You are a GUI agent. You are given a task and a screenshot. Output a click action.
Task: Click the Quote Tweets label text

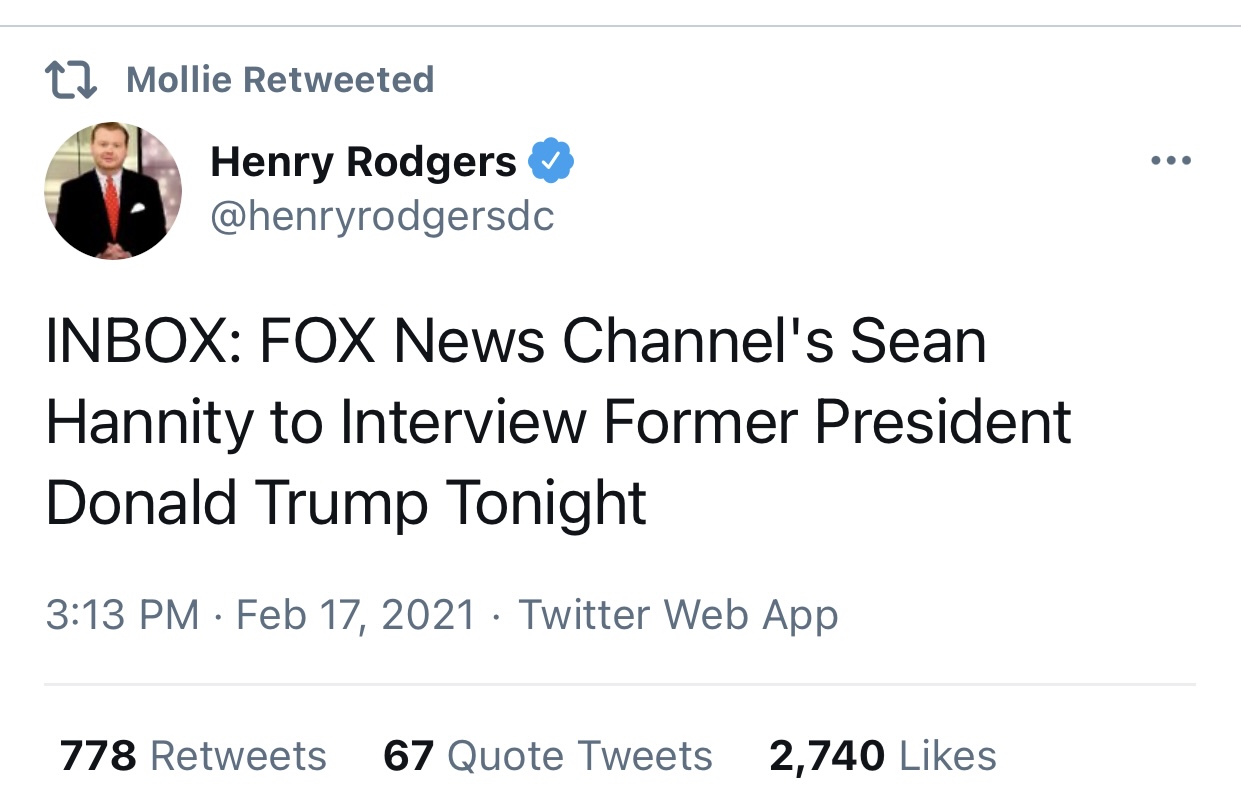[x=580, y=756]
